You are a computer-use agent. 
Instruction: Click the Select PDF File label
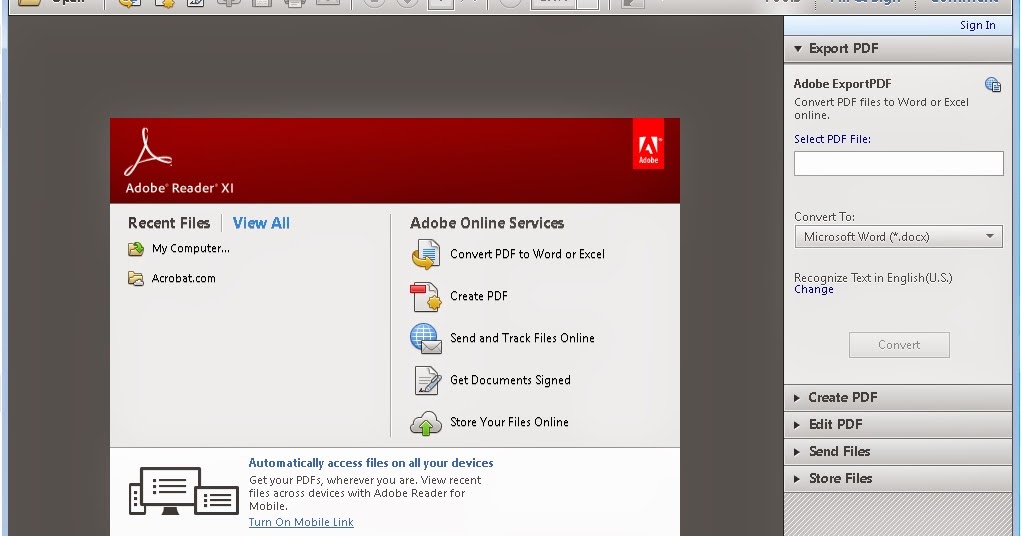click(x=832, y=139)
